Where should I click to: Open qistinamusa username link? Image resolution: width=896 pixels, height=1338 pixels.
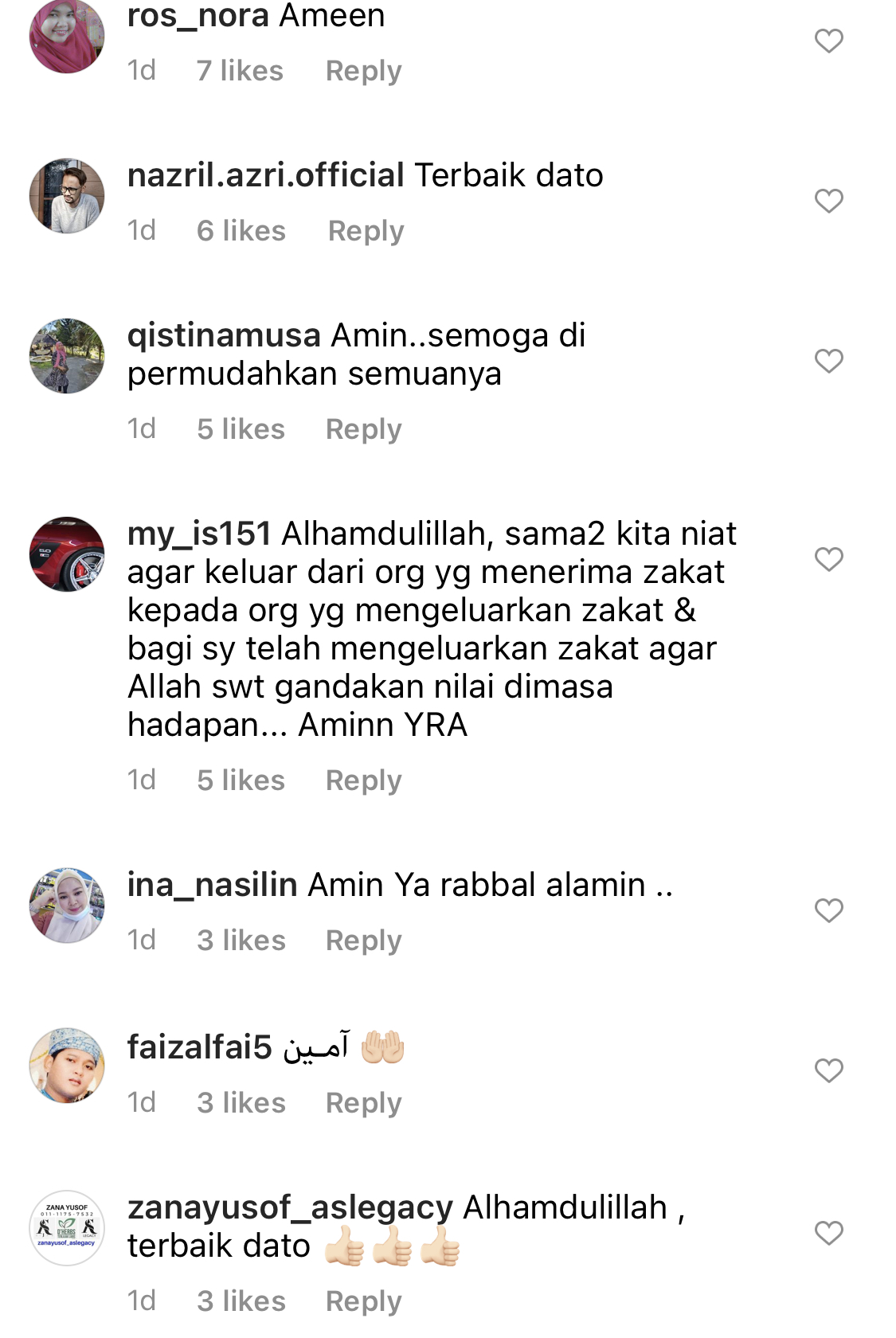[224, 336]
